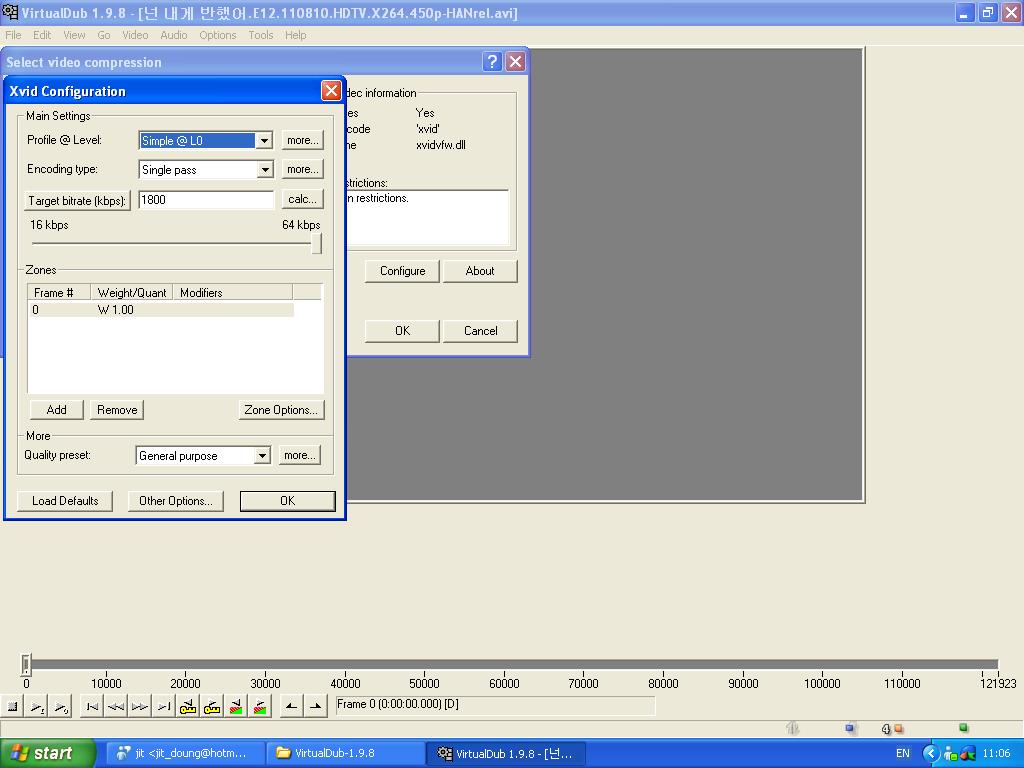Set selection end mark-out icon
Image resolution: width=1024 pixels, height=768 pixels.
[315, 706]
